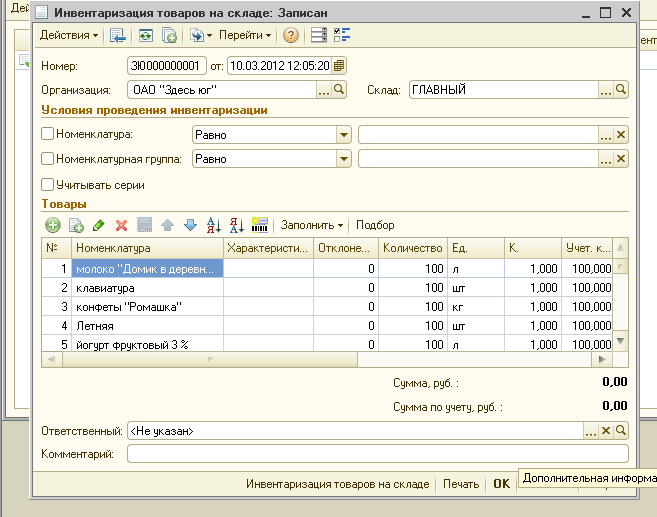The width and height of the screenshot is (657, 517).
Task: Click the checklist view toolbar icon
Action: [x=342, y=35]
